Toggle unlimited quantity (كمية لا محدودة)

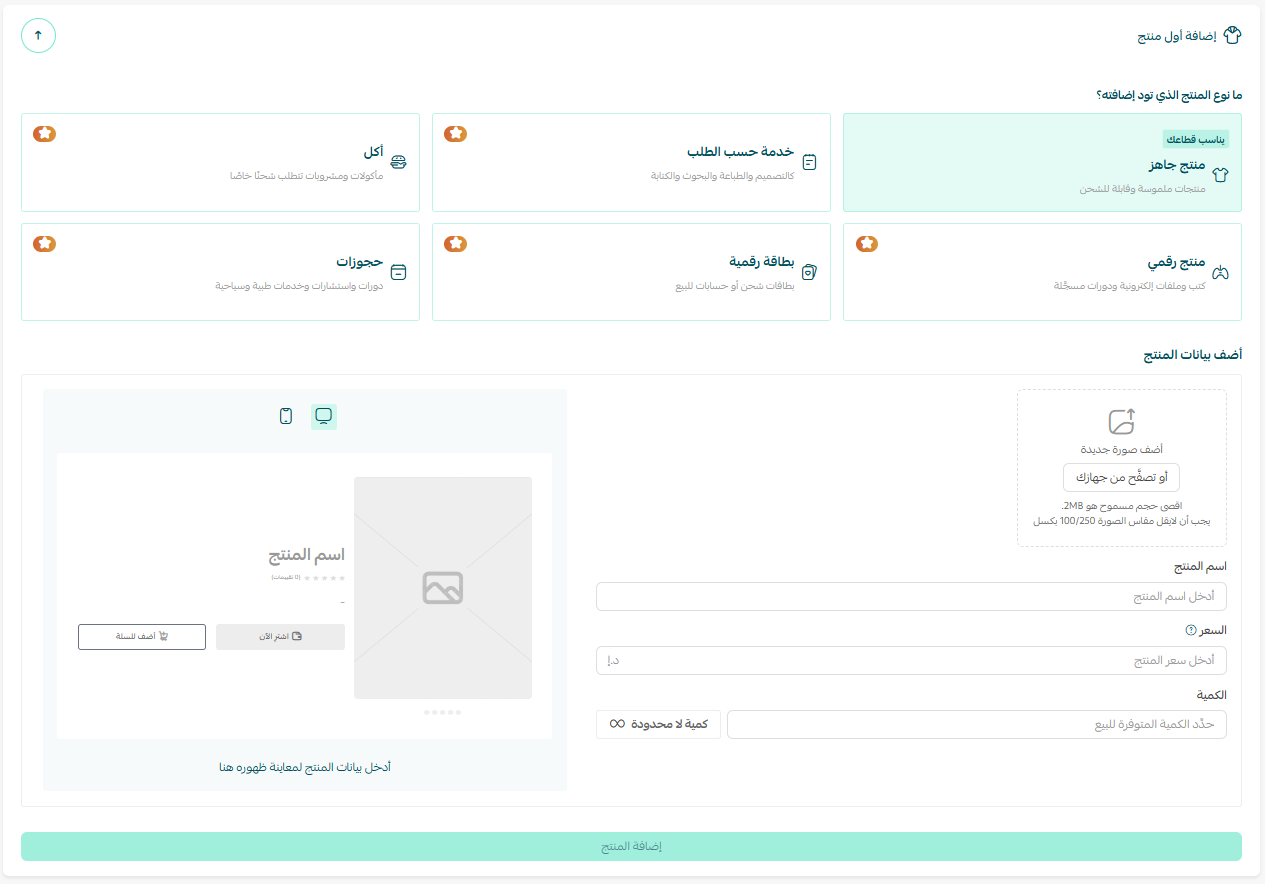click(x=658, y=724)
